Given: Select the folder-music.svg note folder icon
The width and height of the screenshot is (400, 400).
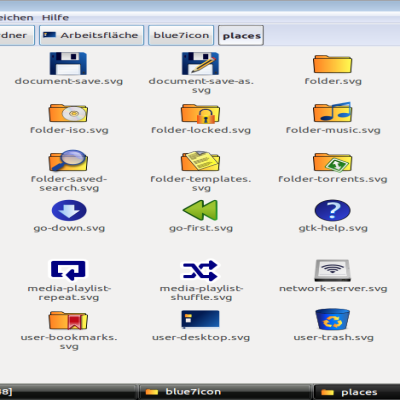Looking at the screenshot, I should [x=332, y=112].
